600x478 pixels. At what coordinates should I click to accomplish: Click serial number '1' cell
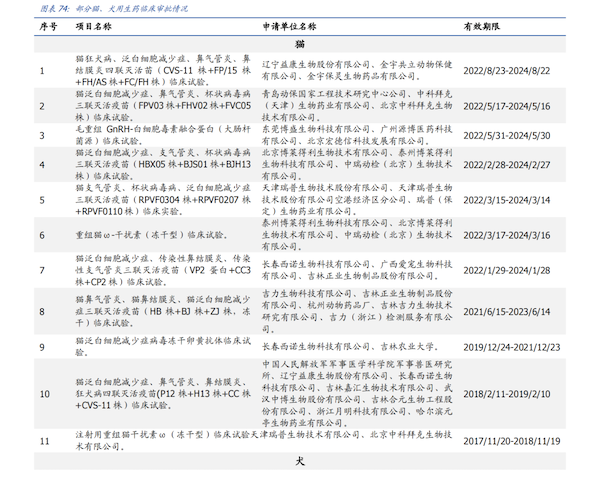coord(42,71)
